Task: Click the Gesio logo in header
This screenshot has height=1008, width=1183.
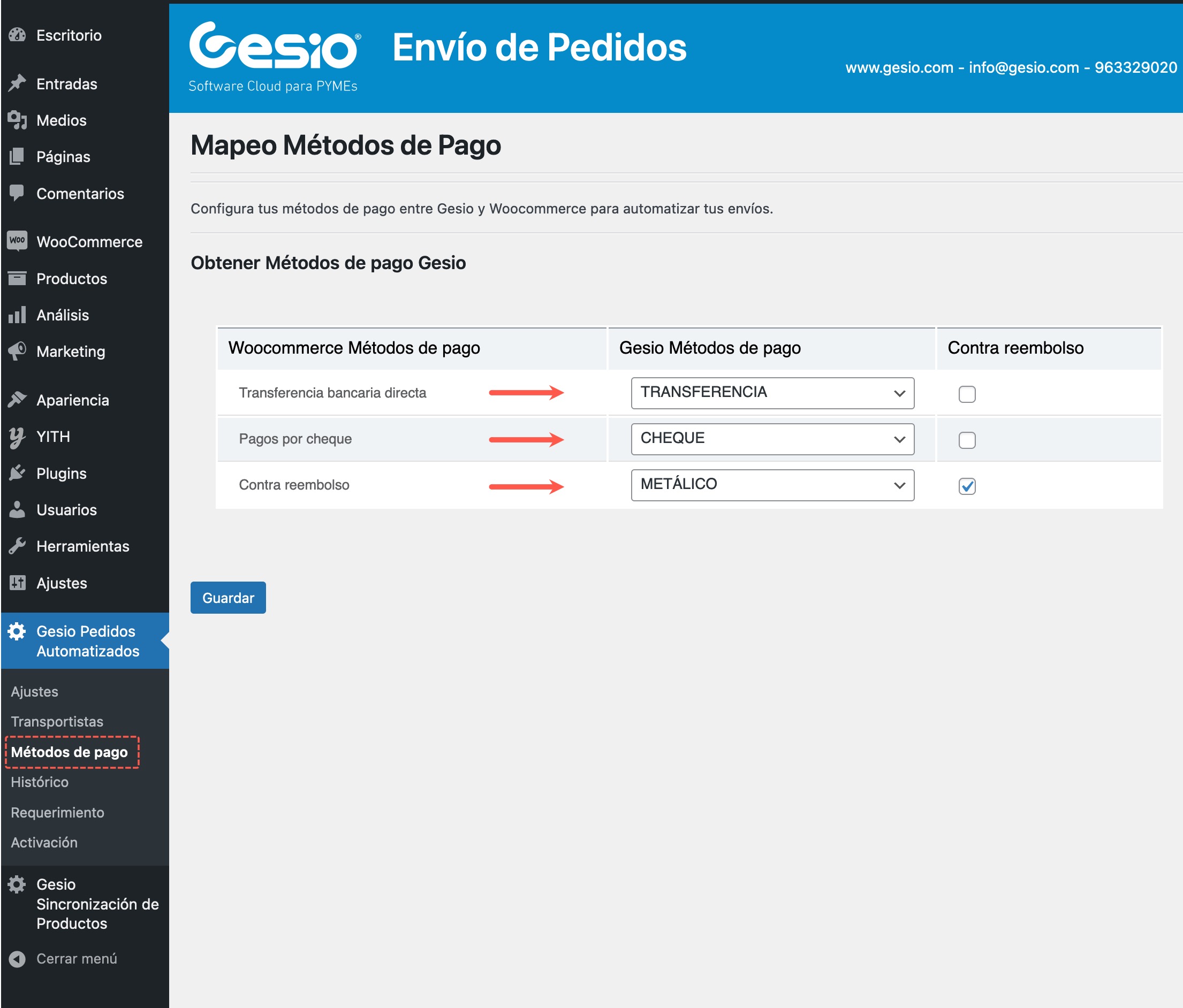Action: pyautogui.click(x=275, y=57)
